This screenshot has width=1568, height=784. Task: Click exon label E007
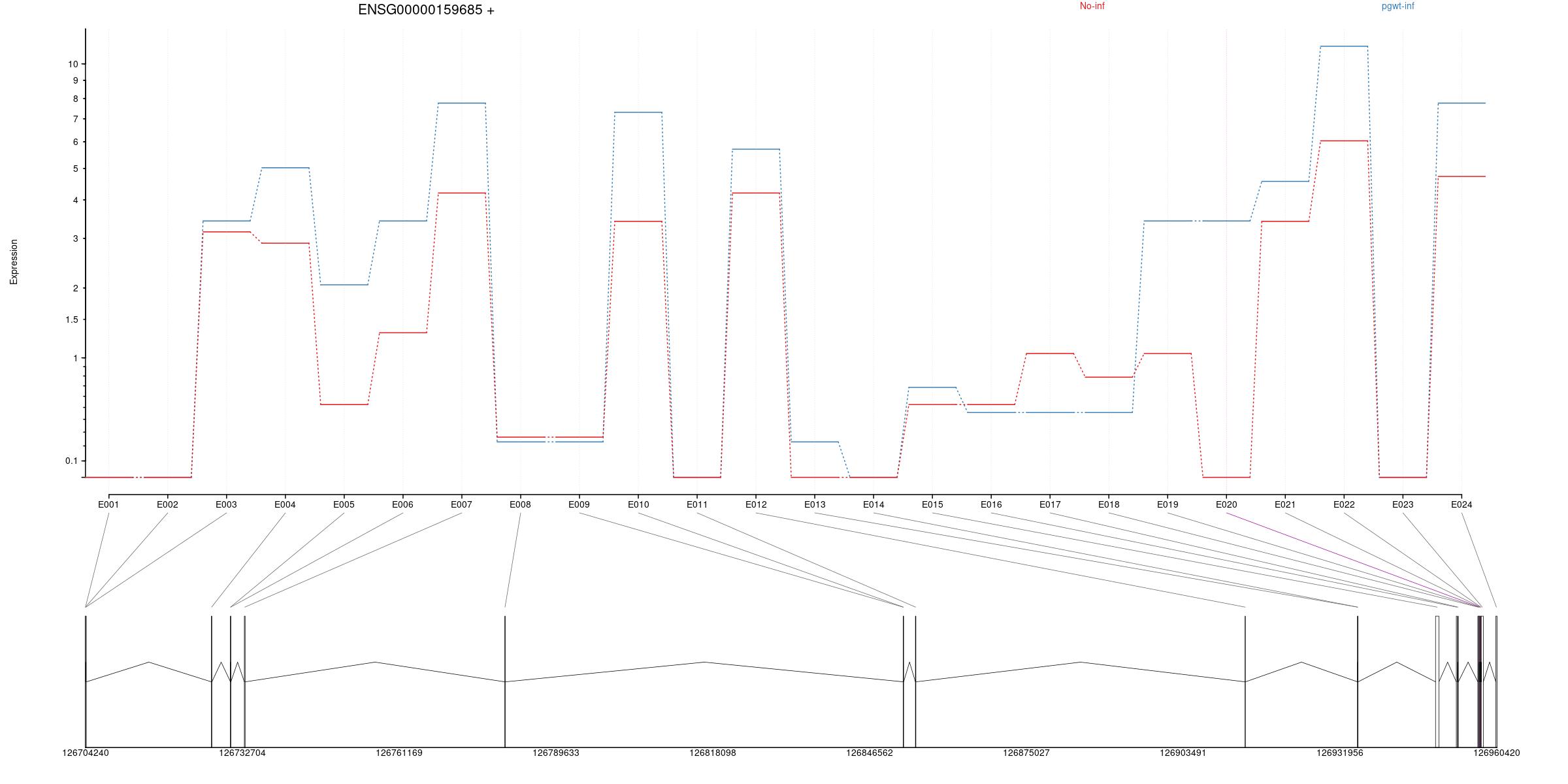[x=461, y=504]
